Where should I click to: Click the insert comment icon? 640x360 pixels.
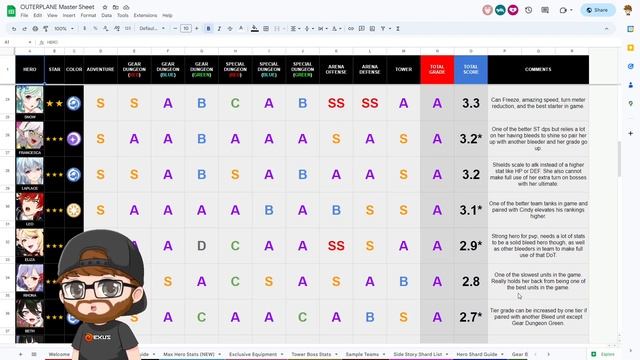point(362,29)
